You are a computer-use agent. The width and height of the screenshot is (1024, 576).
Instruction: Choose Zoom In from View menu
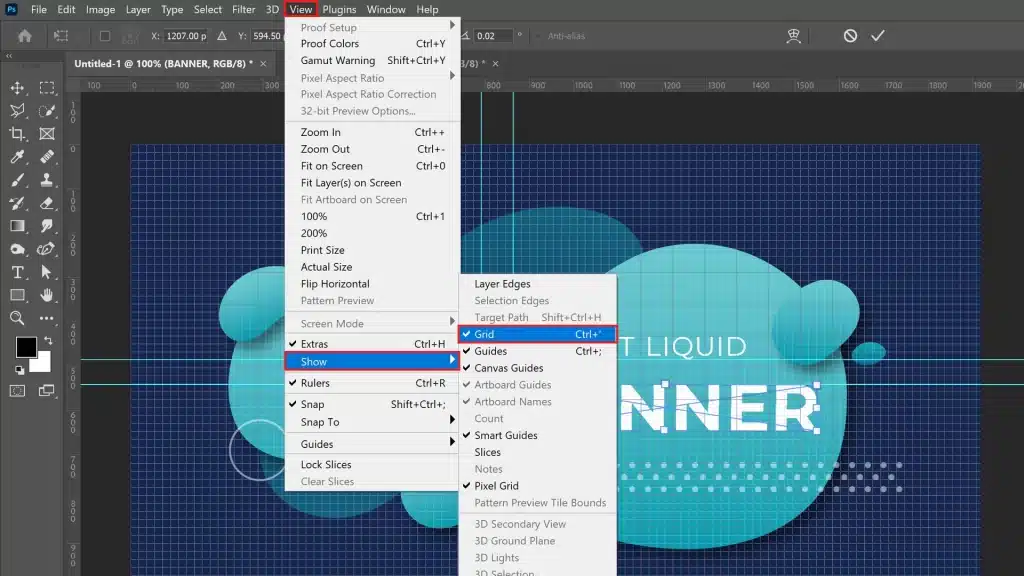point(372,133)
